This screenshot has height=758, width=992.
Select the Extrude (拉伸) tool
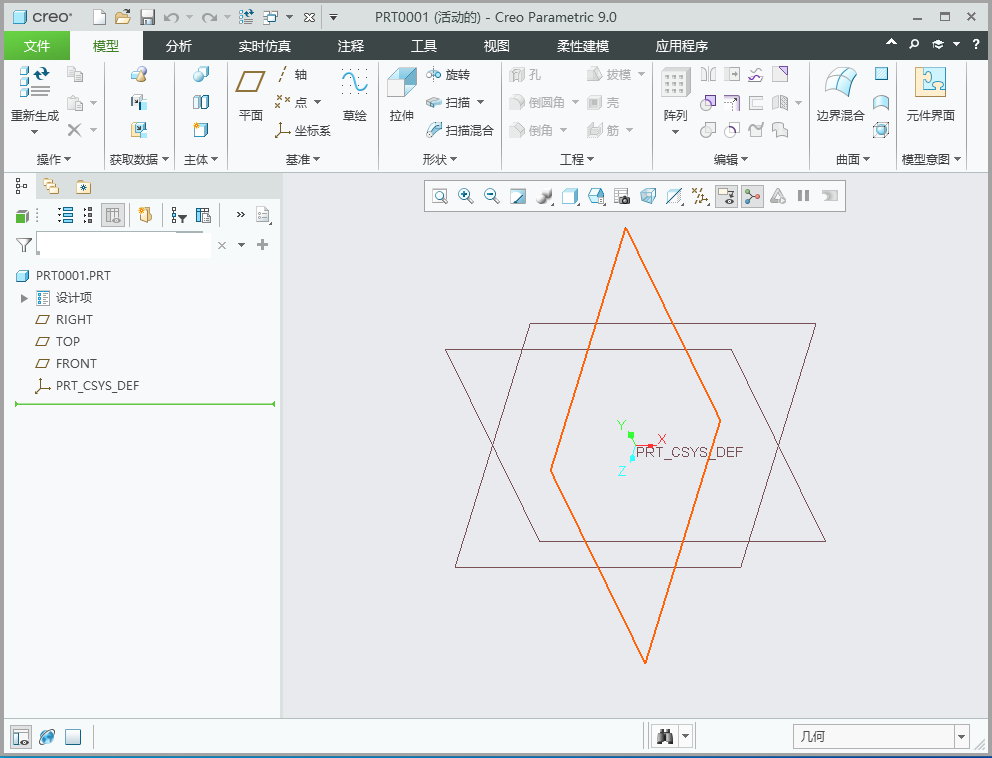[402, 95]
